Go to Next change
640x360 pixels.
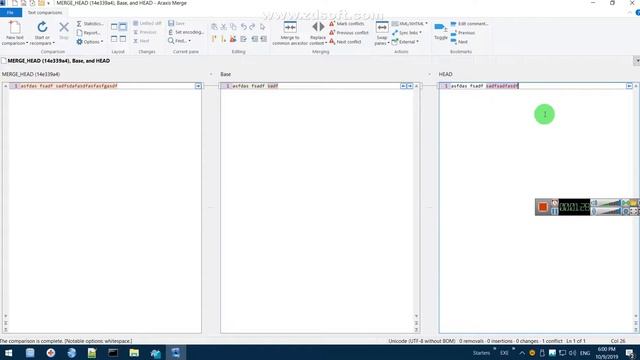click(141, 41)
